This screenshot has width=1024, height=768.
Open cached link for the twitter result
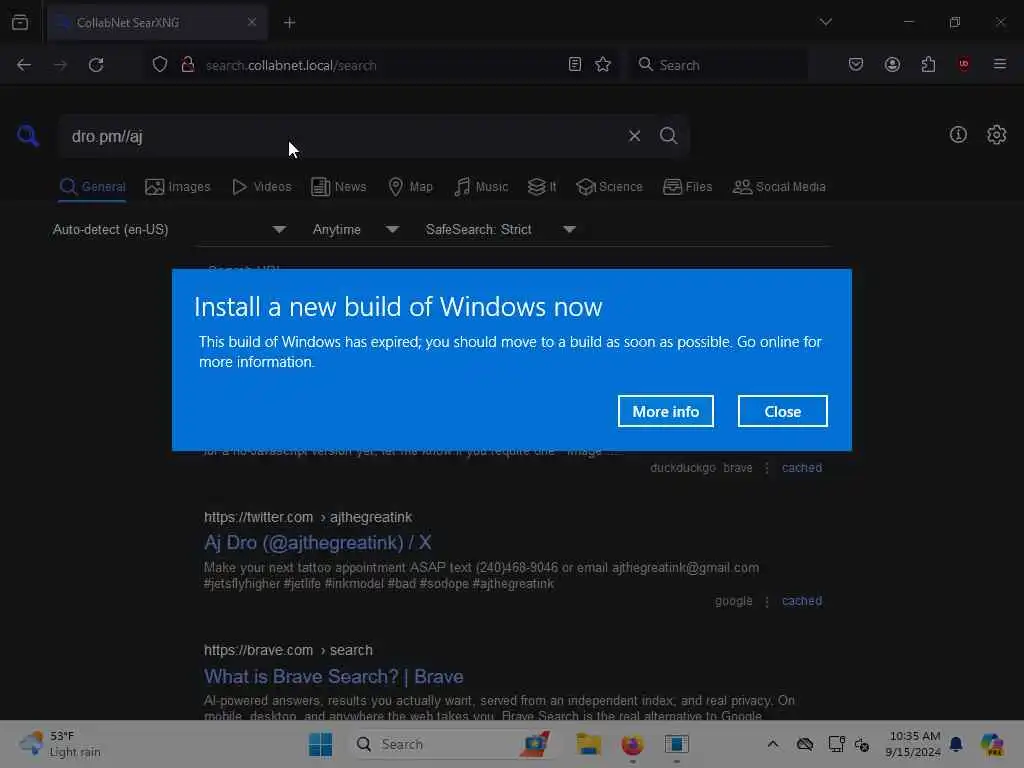(x=802, y=601)
